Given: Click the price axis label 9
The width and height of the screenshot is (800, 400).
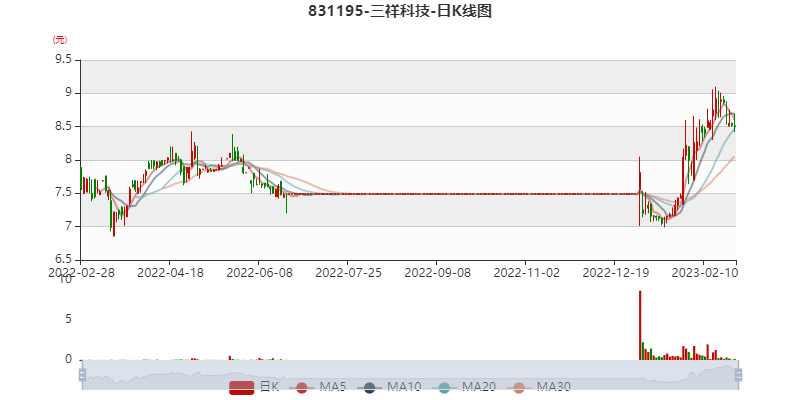Looking at the screenshot, I should (70, 93).
